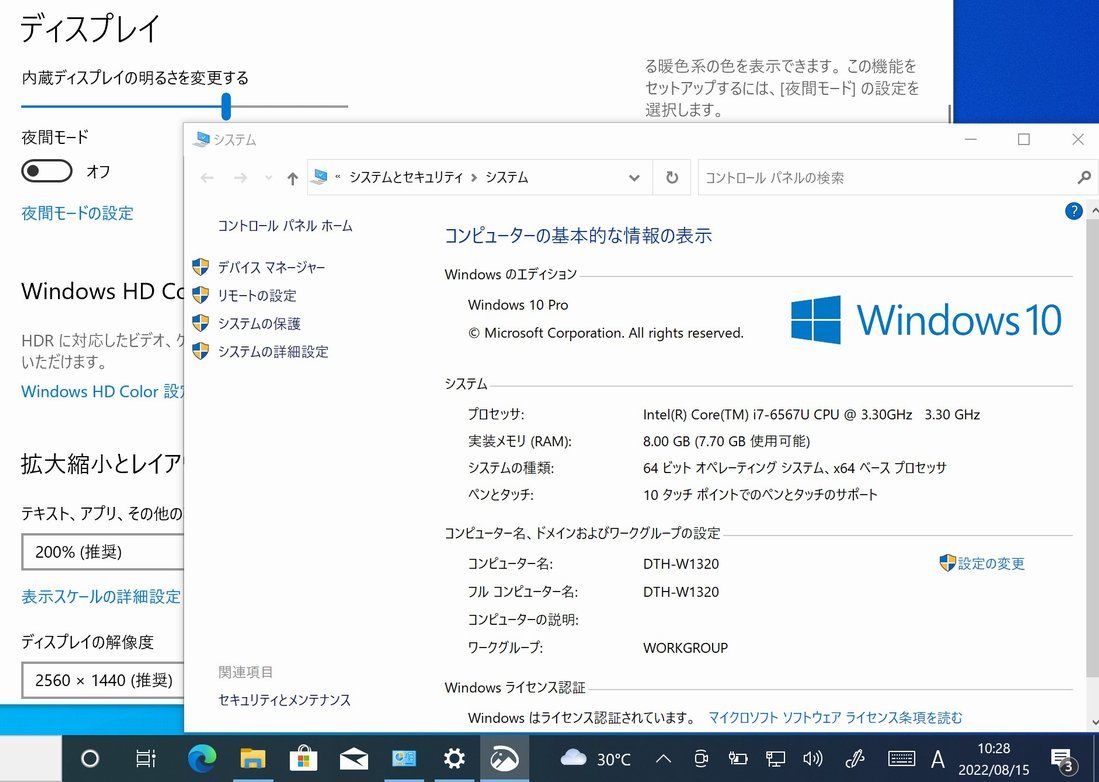Image resolution: width=1099 pixels, height=782 pixels.
Task: Select the 64 ビット オペレーティング システム value
Action: (794, 467)
